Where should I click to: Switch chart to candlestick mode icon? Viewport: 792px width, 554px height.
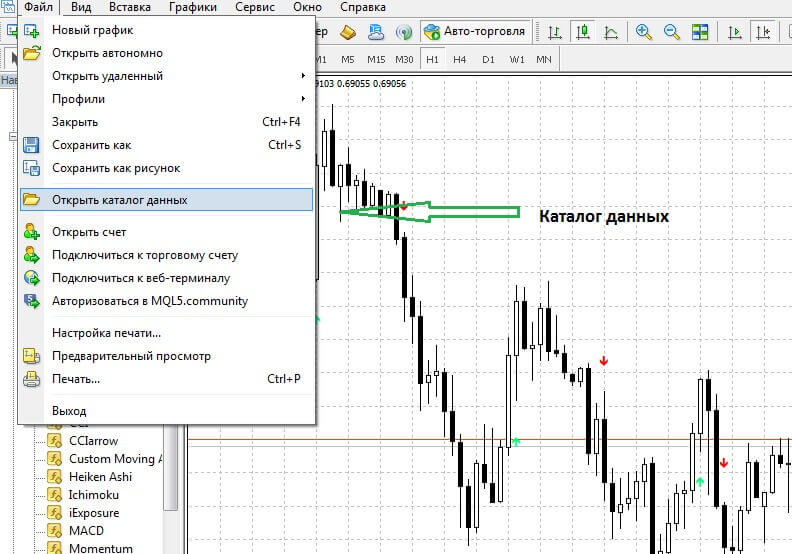tap(583, 31)
